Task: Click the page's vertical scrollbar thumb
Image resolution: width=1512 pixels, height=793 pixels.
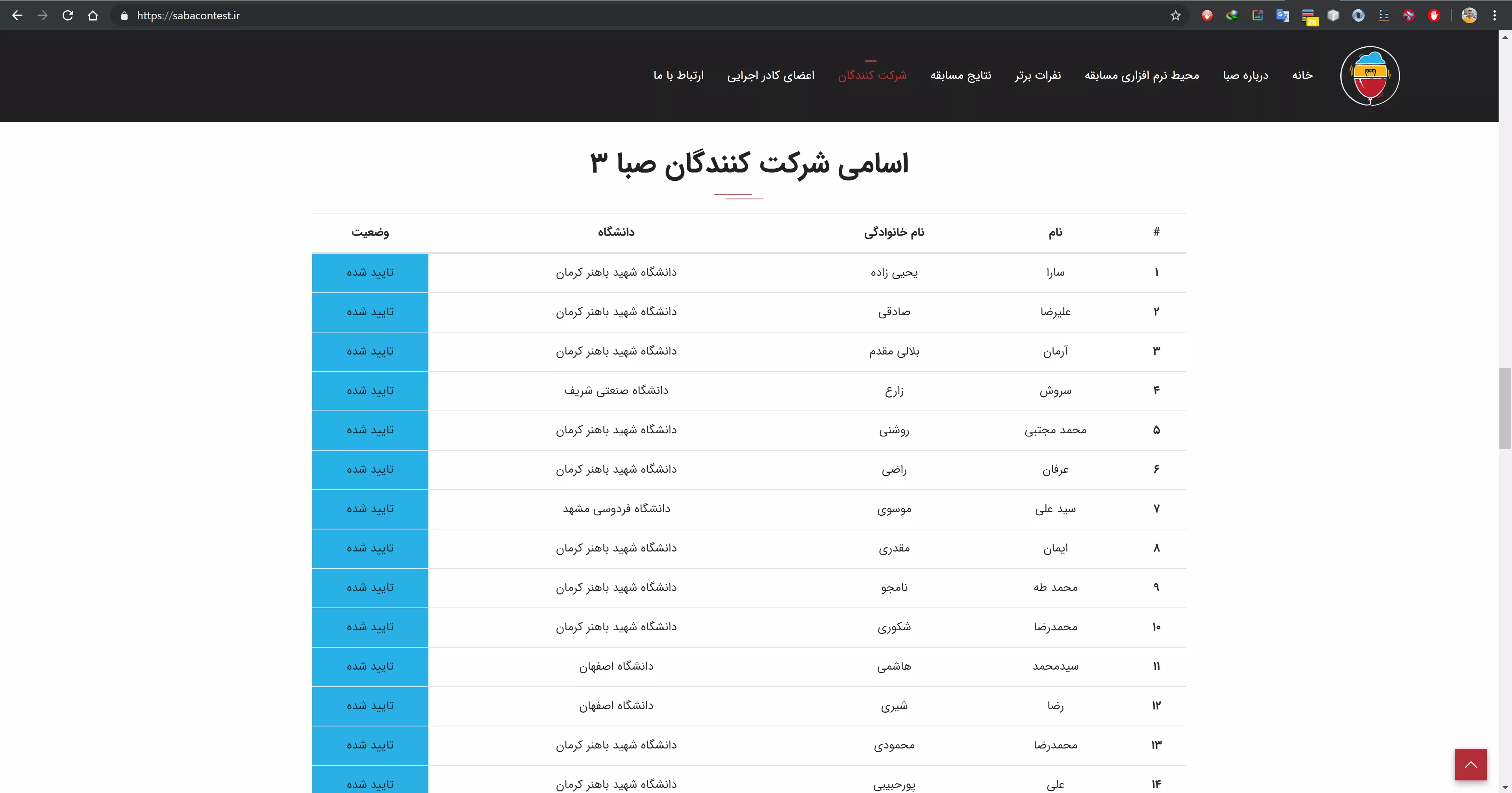Action: [x=1505, y=408]
